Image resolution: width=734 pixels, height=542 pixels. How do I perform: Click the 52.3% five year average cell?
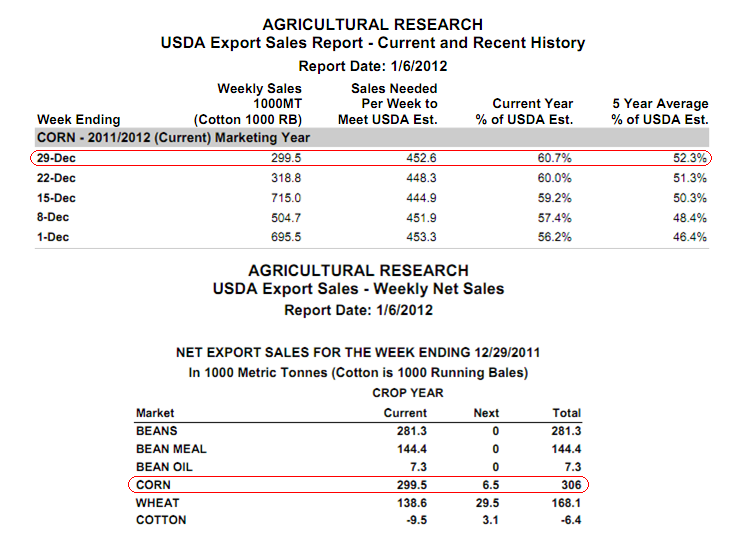690,158
